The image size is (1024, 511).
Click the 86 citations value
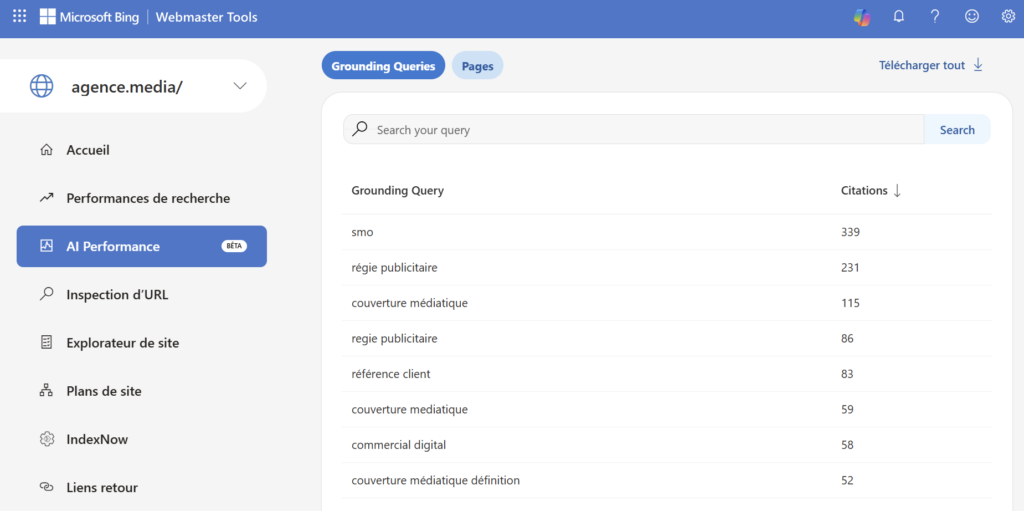click(847, 338)
